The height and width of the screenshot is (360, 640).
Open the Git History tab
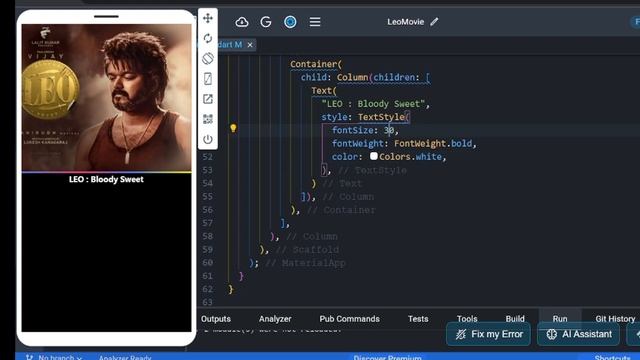tap(615, 319)
